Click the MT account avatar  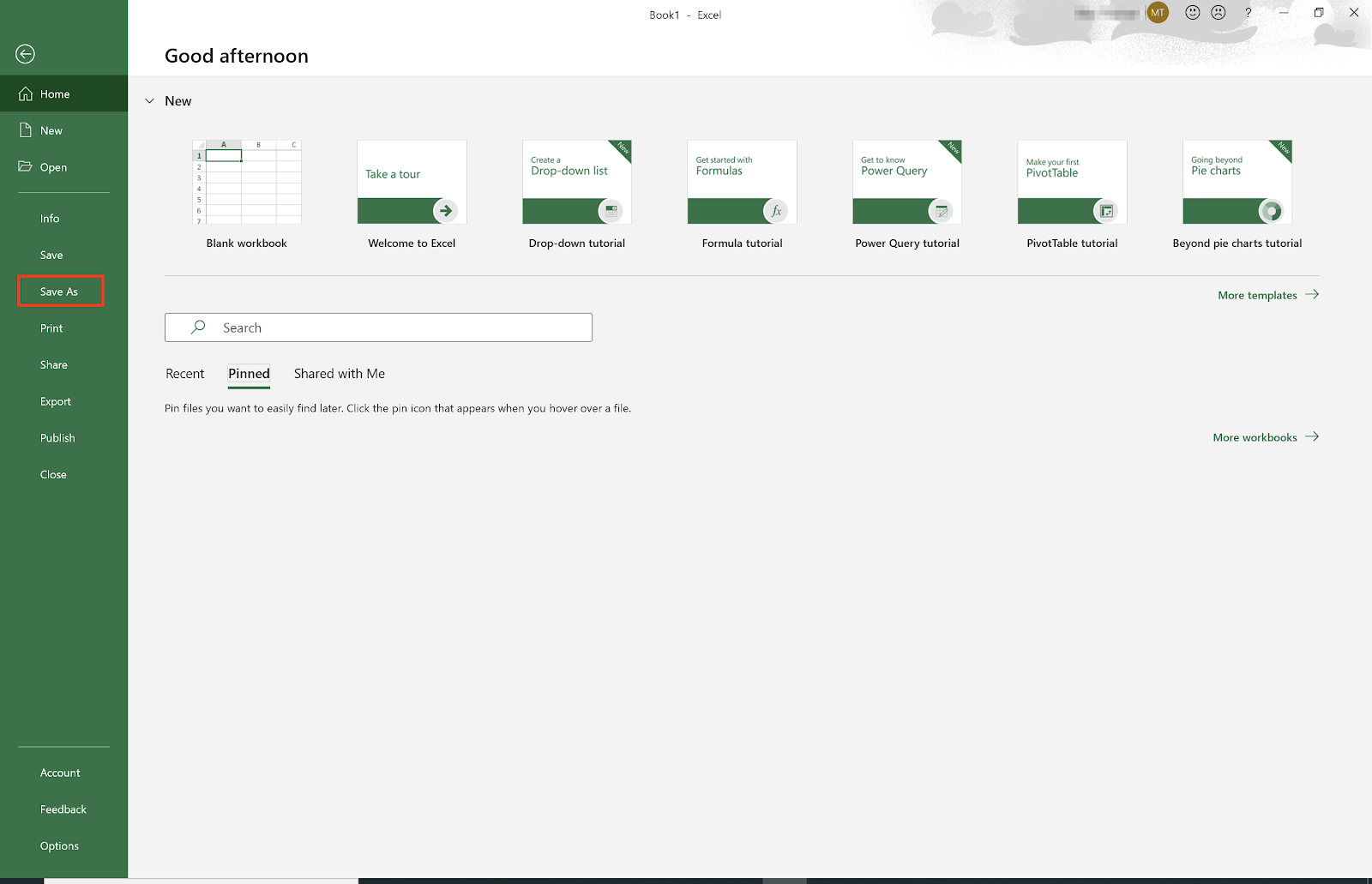point(1158,12)
